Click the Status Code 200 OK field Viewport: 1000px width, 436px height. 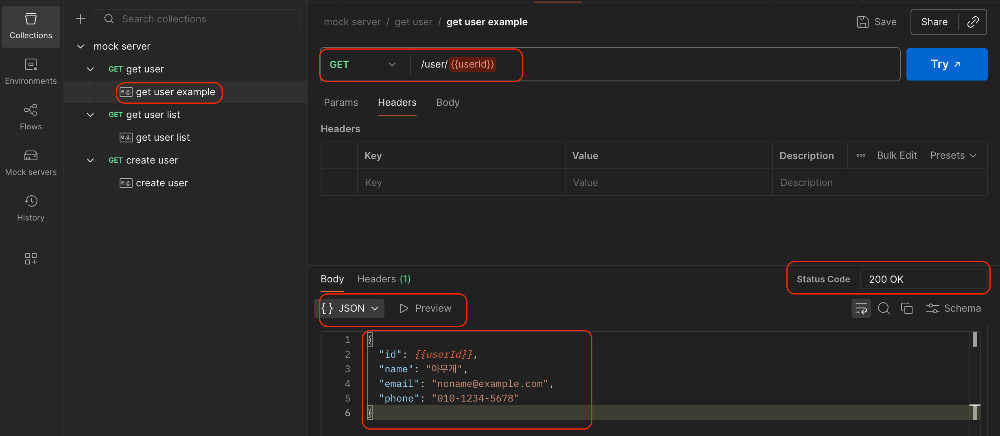[923, 279]
